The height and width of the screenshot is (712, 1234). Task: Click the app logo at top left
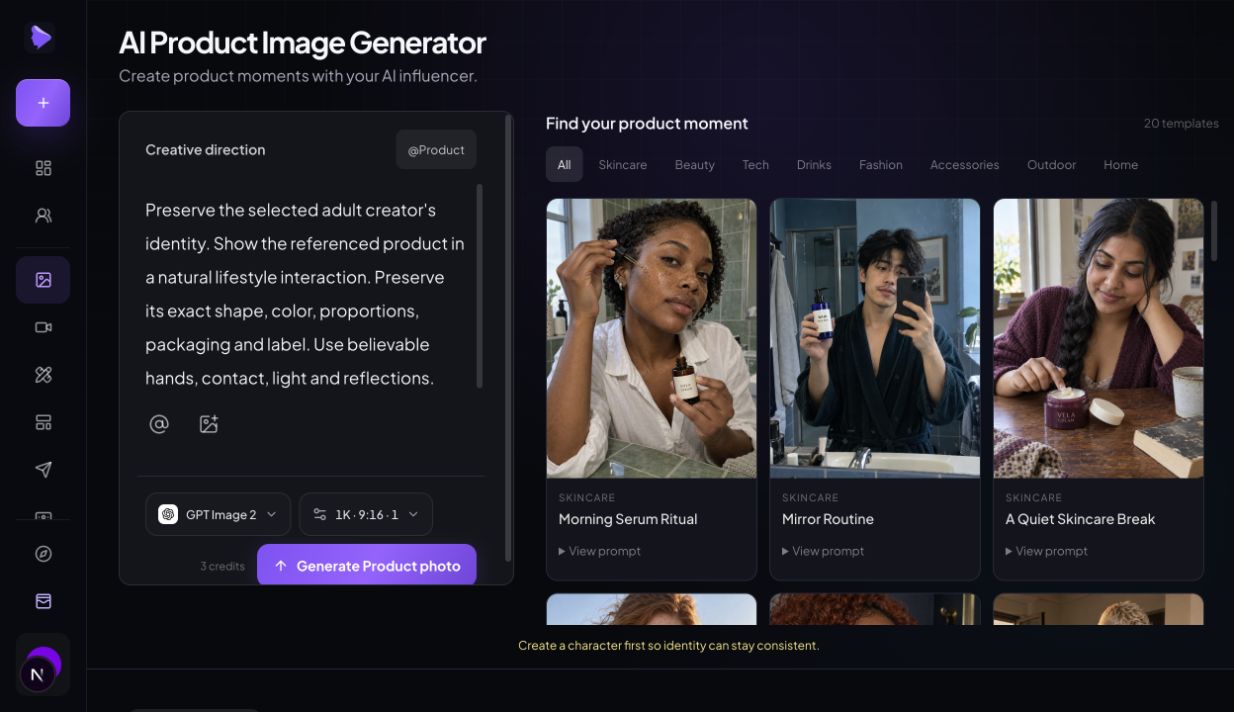click(41, 37)
